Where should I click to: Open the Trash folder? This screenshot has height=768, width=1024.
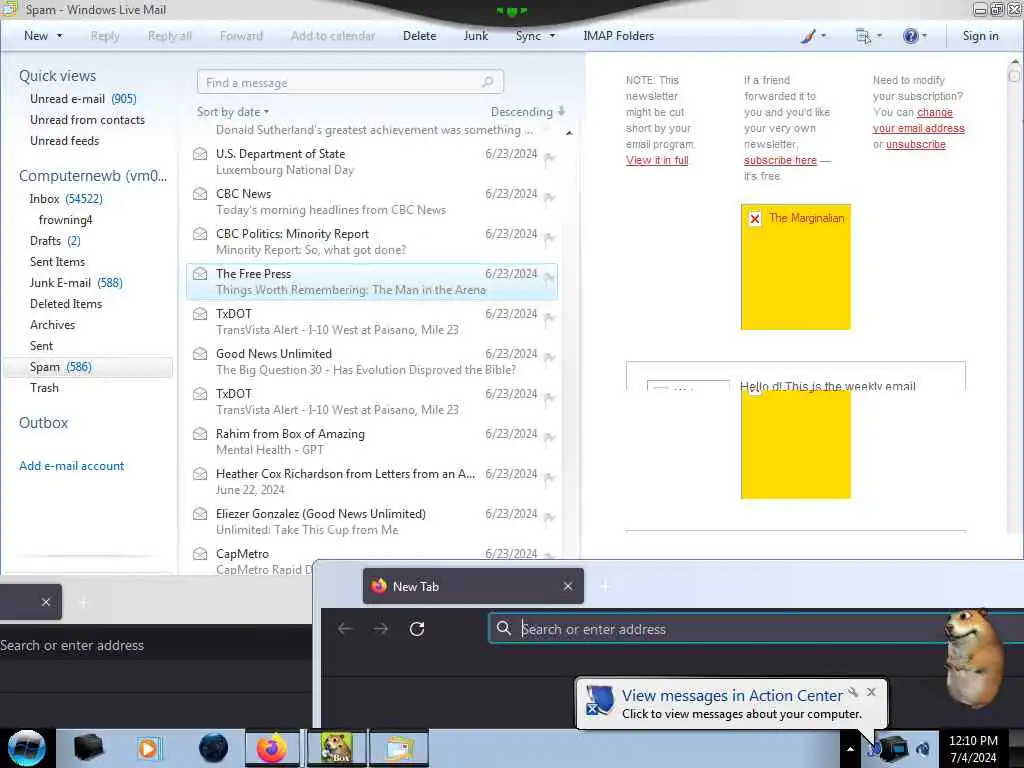pyautogui.click(x=44, y=387)
